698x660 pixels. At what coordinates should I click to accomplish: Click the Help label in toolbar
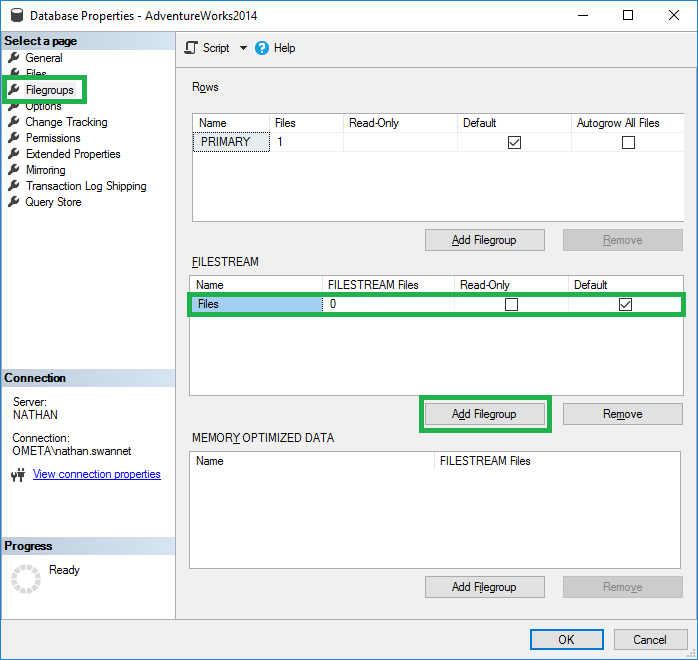[x=284, y=48]
